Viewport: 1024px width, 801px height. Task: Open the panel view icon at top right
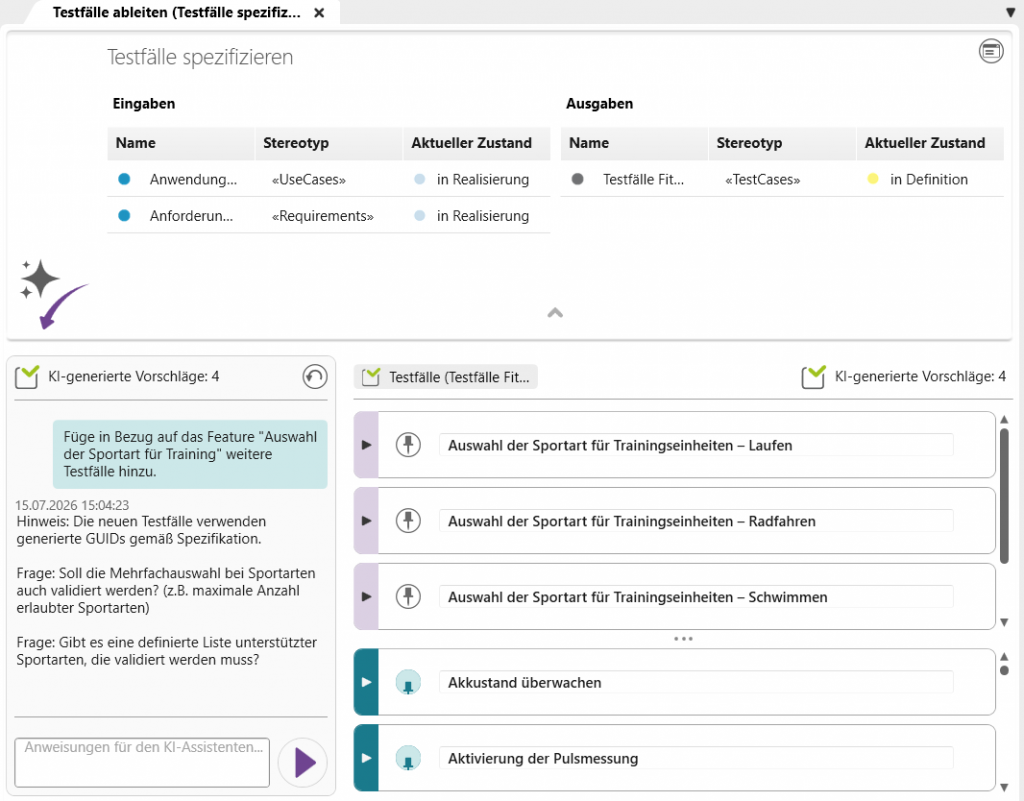click(x=991, y=51)
